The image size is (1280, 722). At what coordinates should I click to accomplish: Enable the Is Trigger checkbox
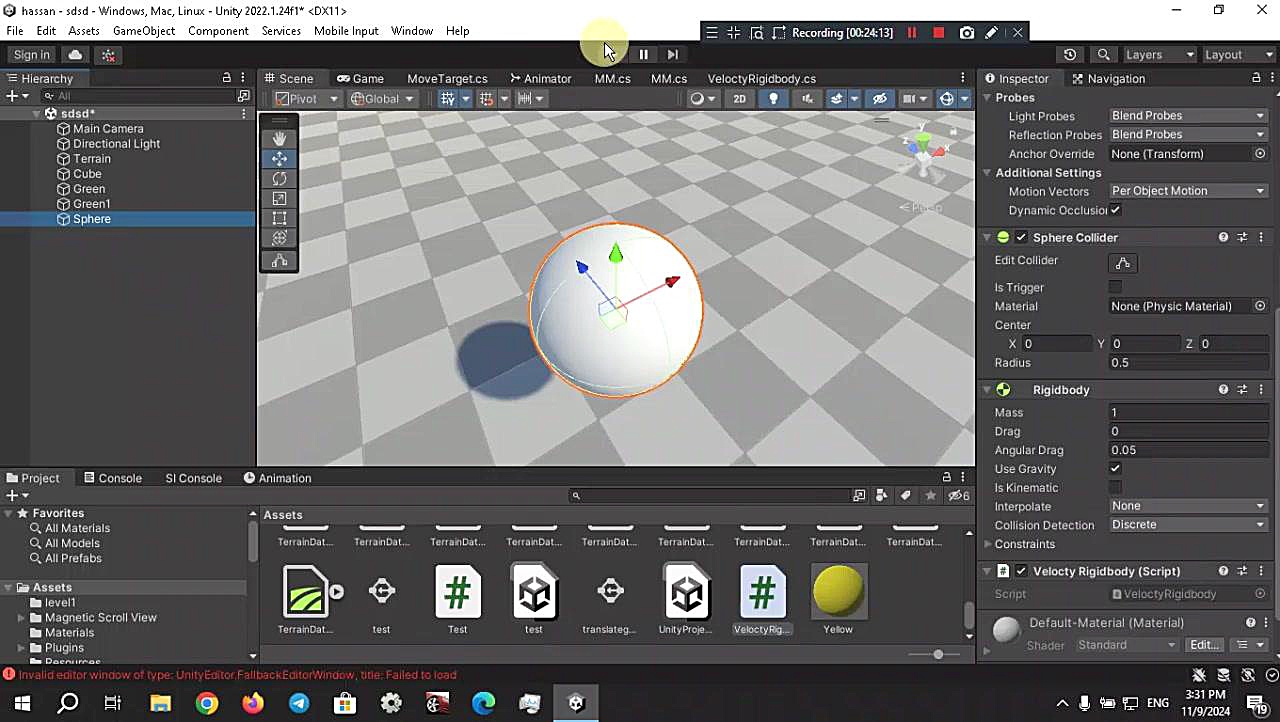[x=1115, y=288]
